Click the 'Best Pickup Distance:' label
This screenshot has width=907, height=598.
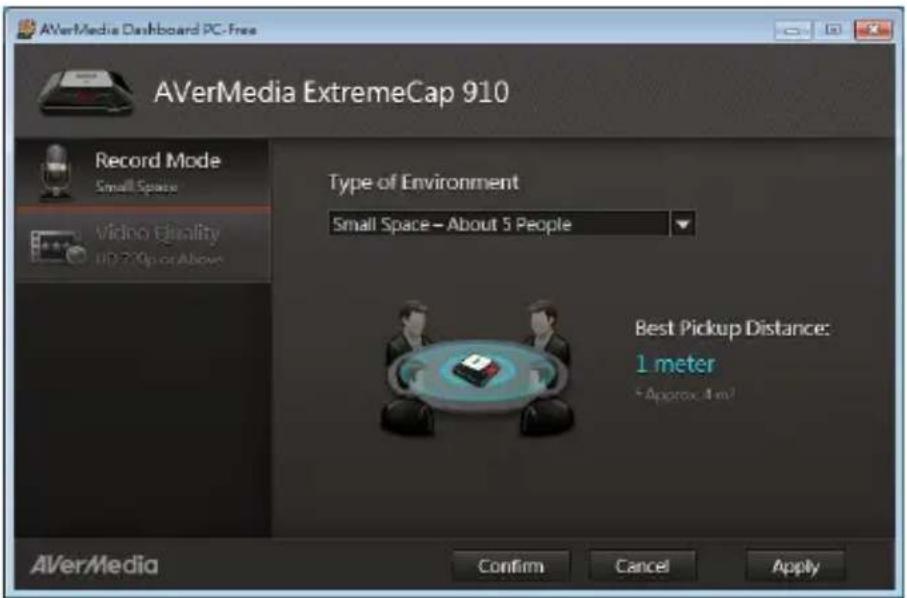click(732, 328)
